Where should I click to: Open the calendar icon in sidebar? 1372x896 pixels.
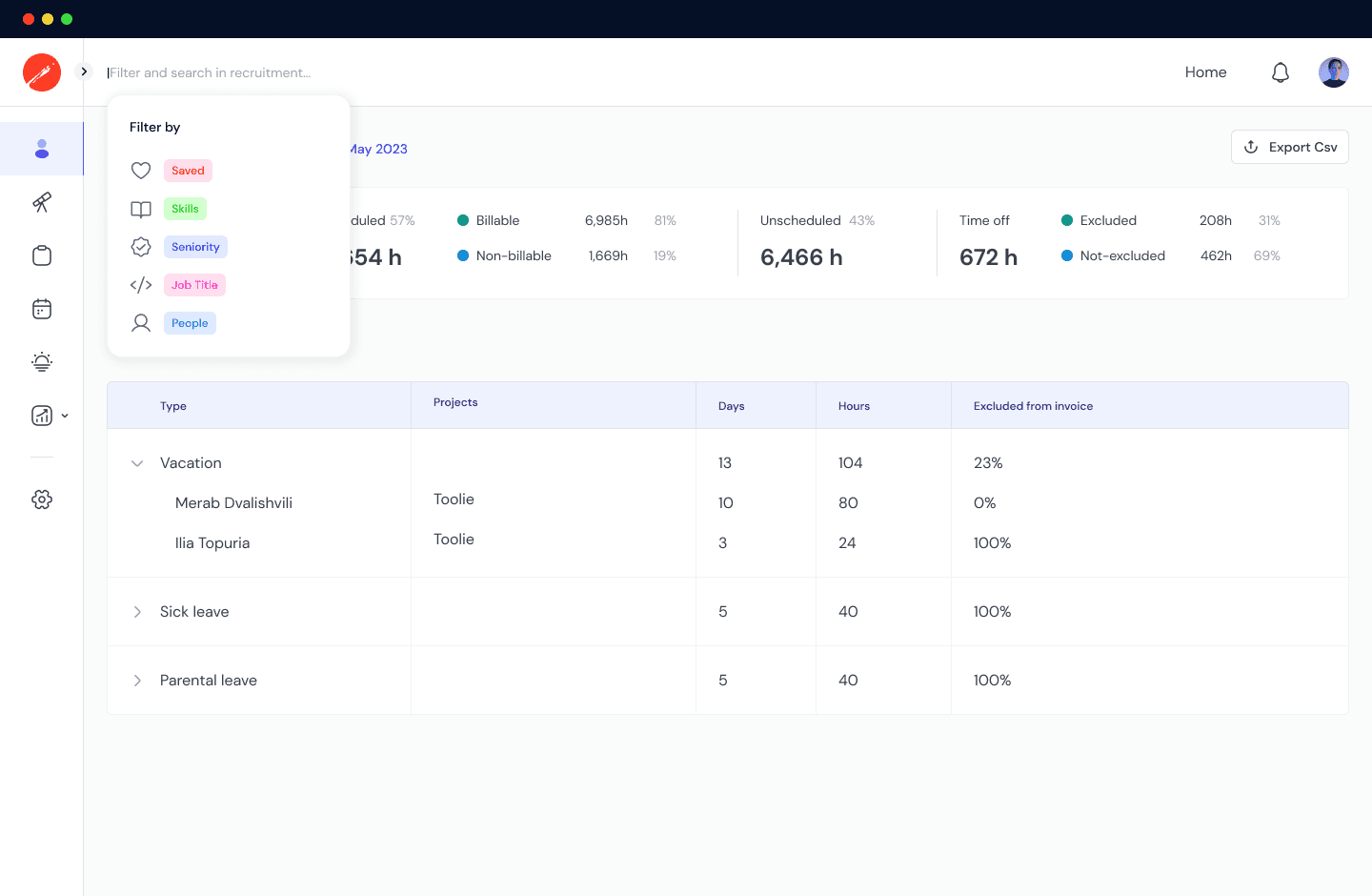pyautogui.click(x=42, y=309)
